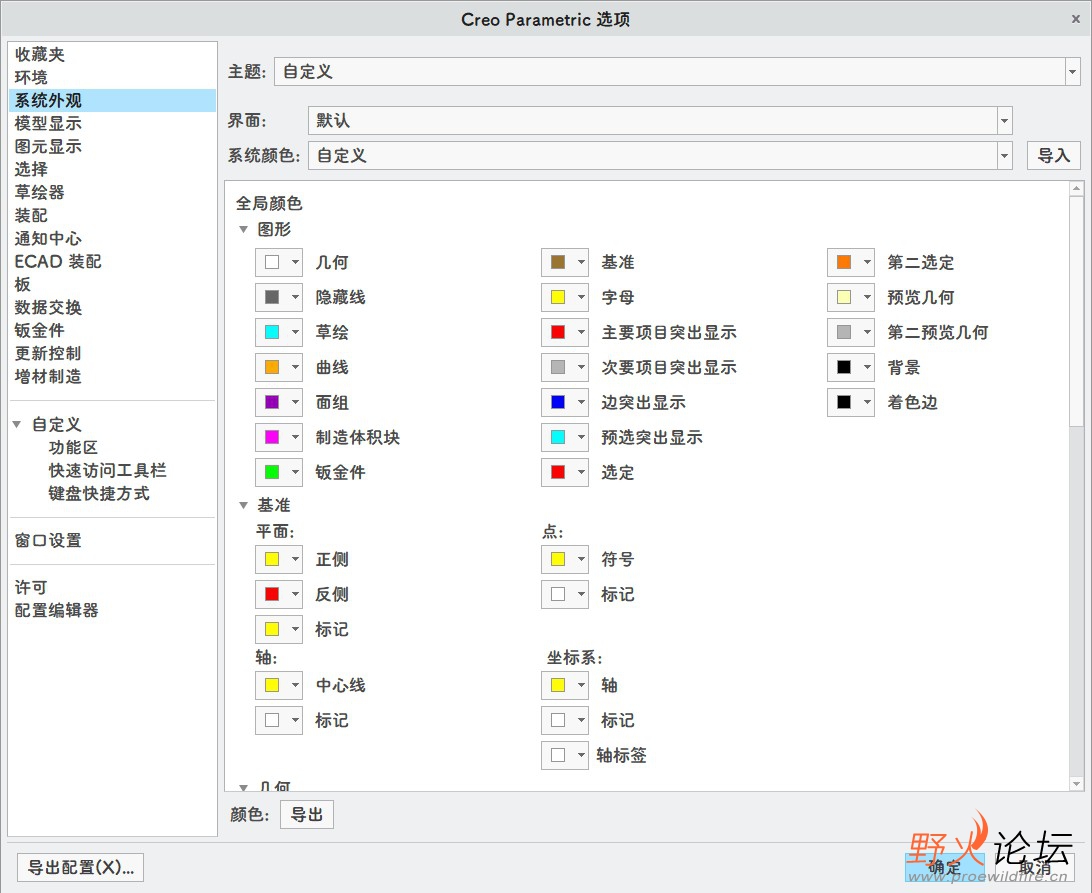Cancel with the 取消 button
The image size is (1092, 893).
coord(1035,867)
